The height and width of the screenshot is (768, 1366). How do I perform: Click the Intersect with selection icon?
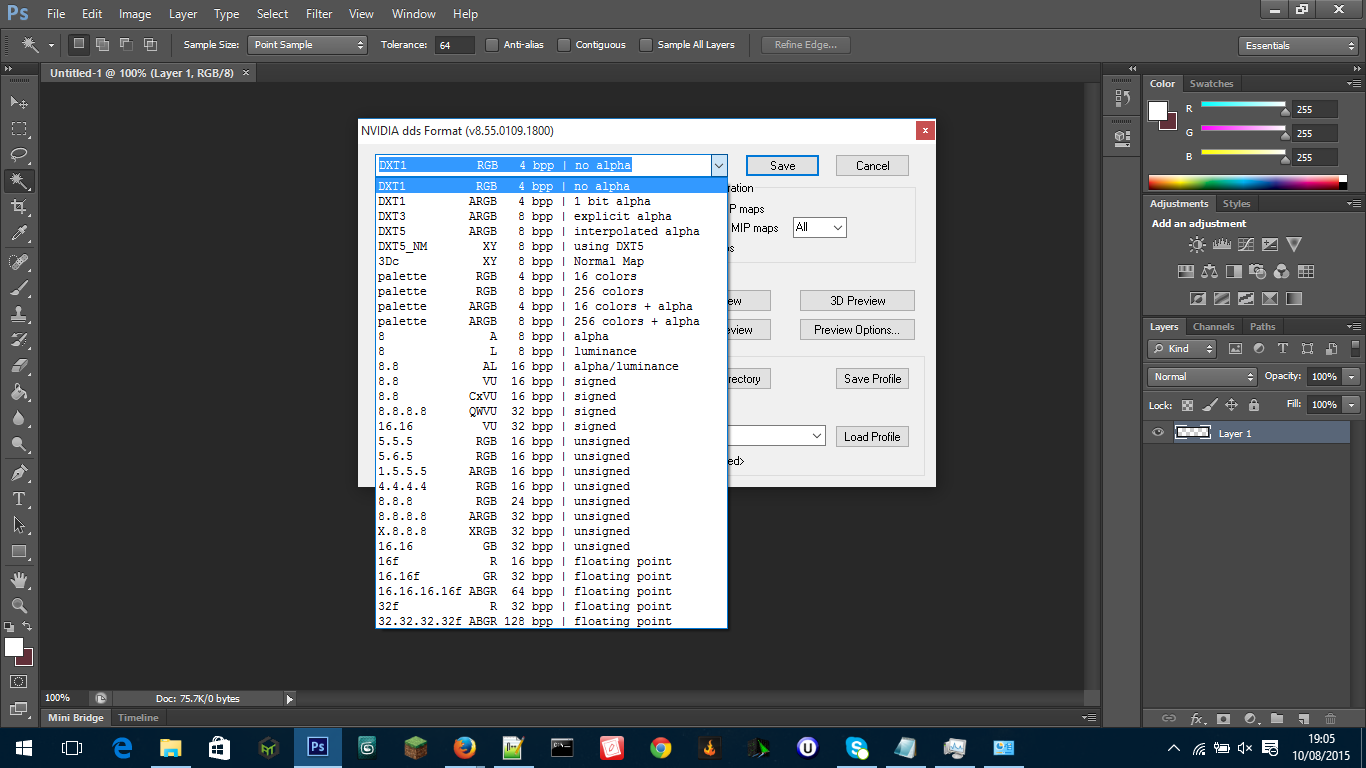[x=150, y=45]
